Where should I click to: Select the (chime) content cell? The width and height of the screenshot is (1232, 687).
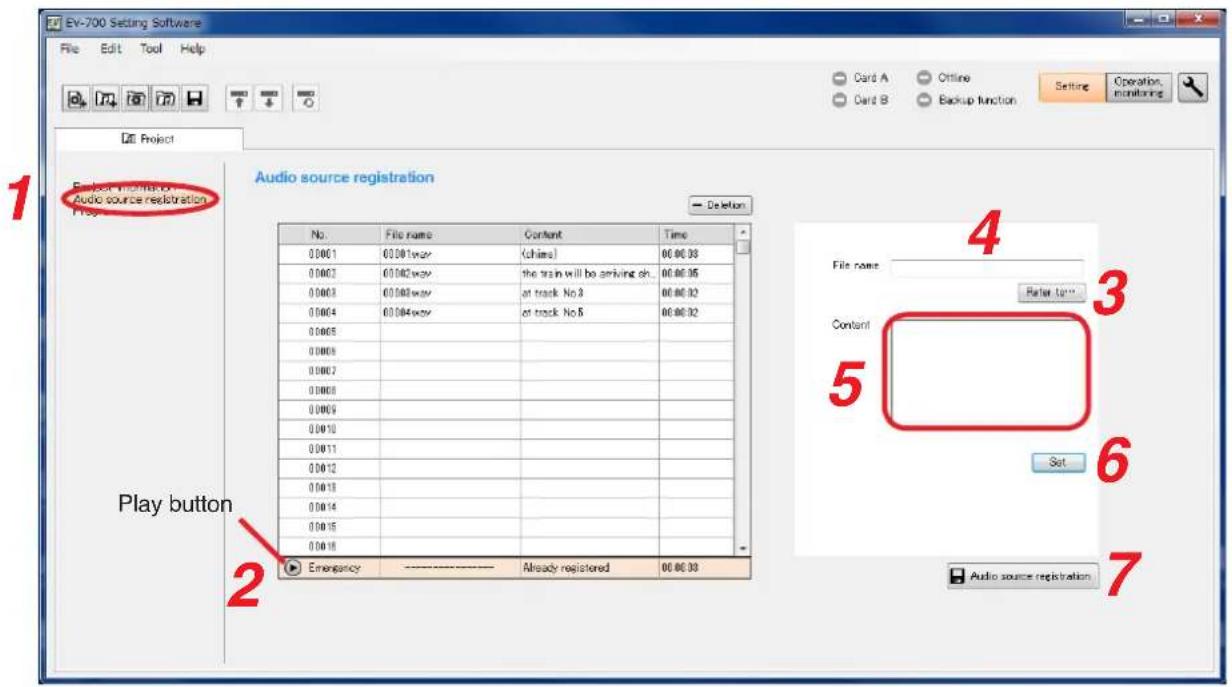(x=589, y=253)
